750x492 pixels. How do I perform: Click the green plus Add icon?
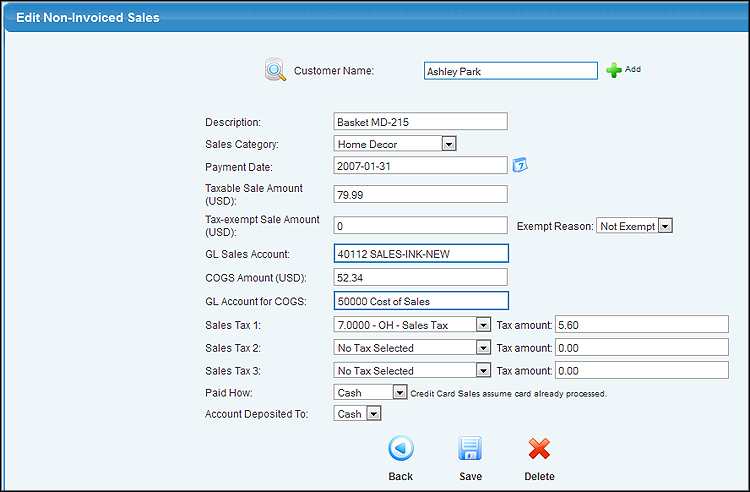[x=614, y=70]
